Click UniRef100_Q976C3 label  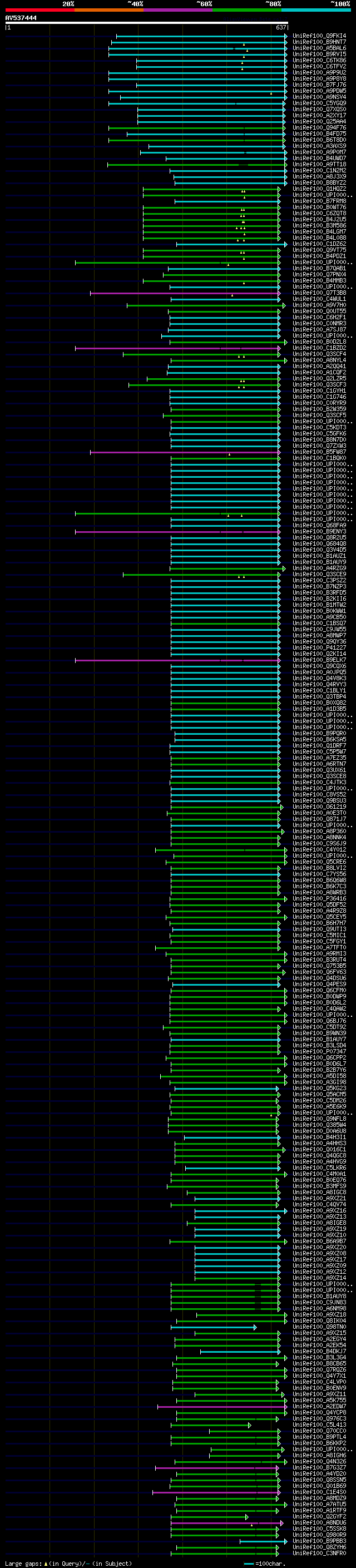point(319,1419)
